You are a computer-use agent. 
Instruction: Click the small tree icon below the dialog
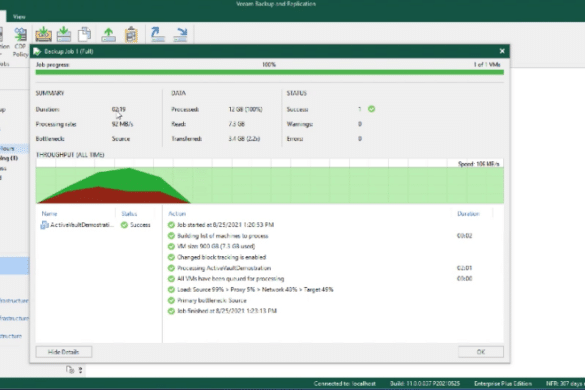pyautogui.click(x=70, y=370)
